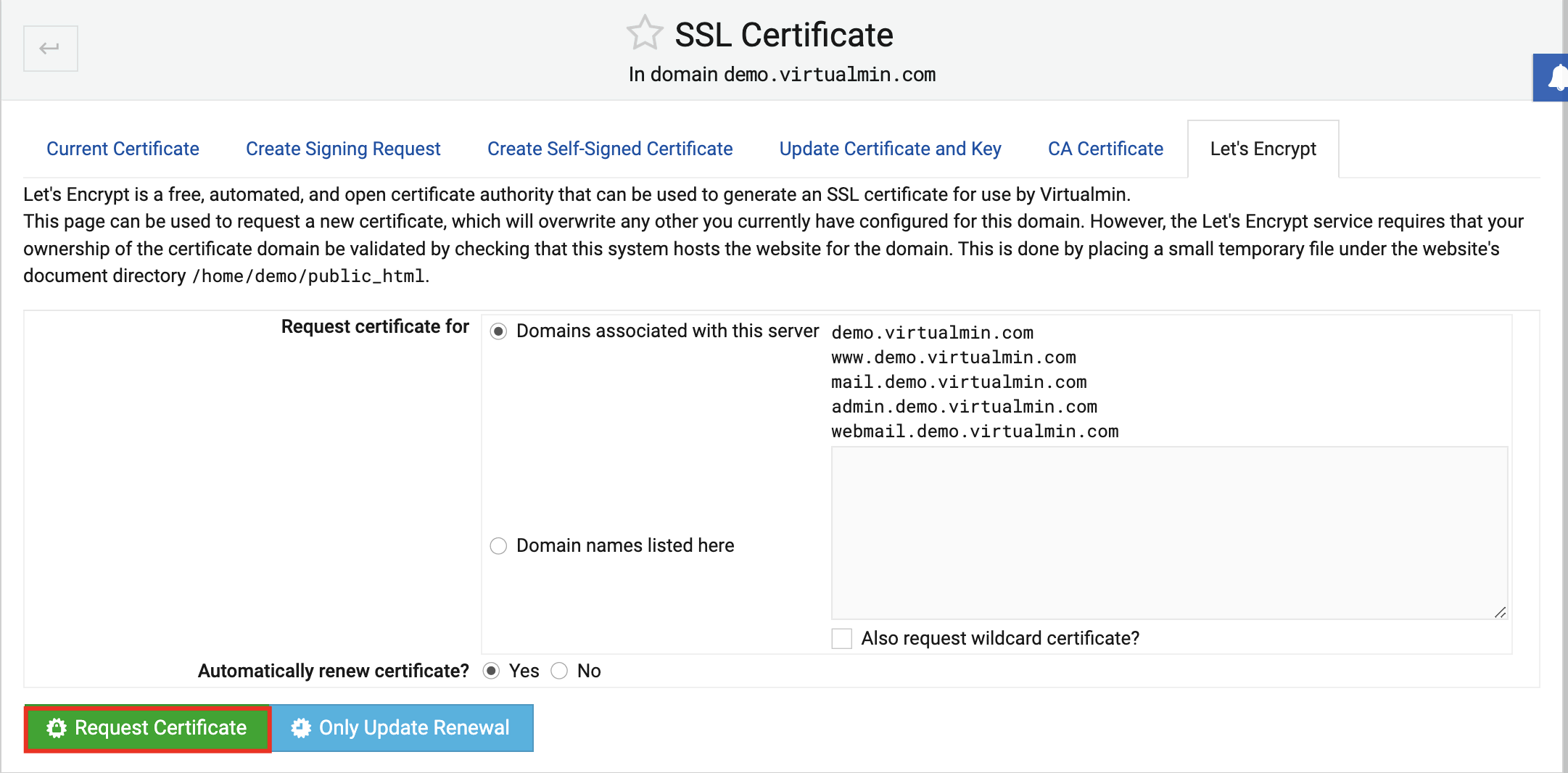Image resolution: width=1568 pixels, height=773 pixels.
Task: Click admin.demo.virtualmin.com entry
Action: click(x=964, y=407)
